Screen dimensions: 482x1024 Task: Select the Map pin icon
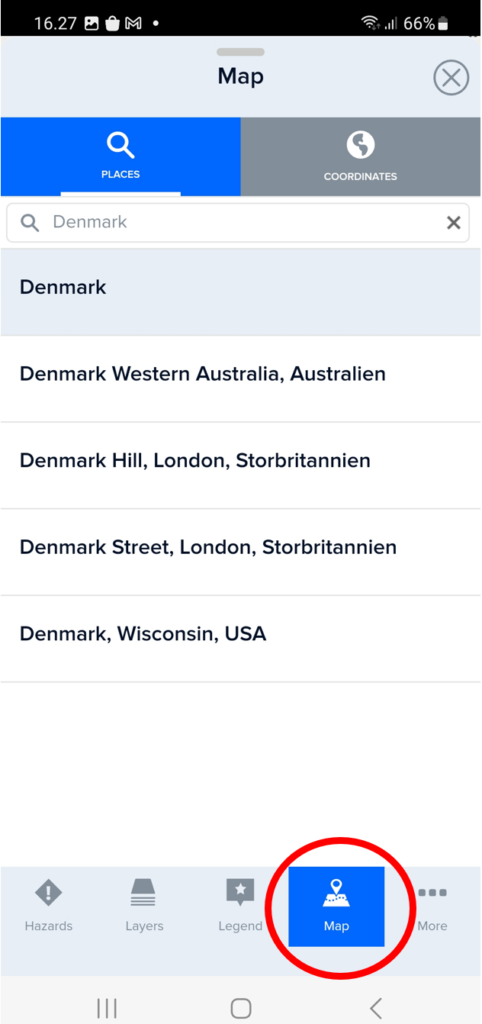pyautogui.click(x=336, y=894)
